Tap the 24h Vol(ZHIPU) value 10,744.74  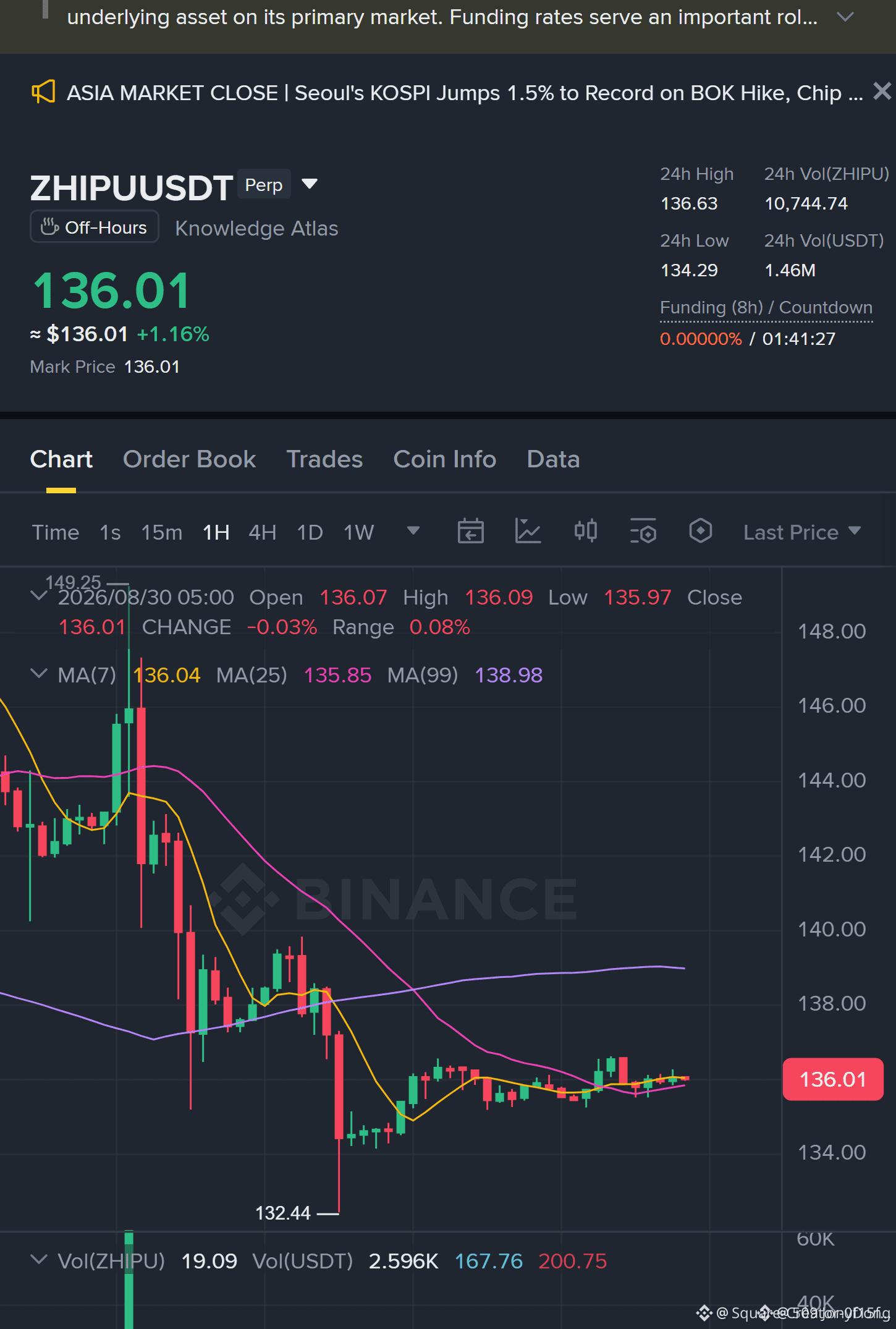[806, 203]
